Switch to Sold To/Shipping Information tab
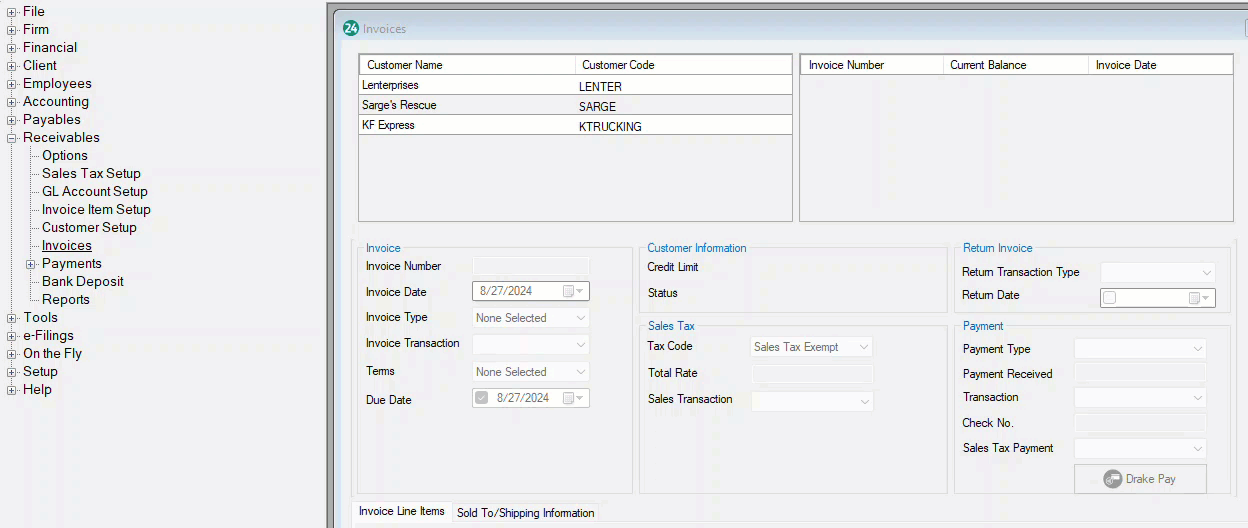This screenshot has height=528, width=1248. pyautogui.click(x=525, y=513)
